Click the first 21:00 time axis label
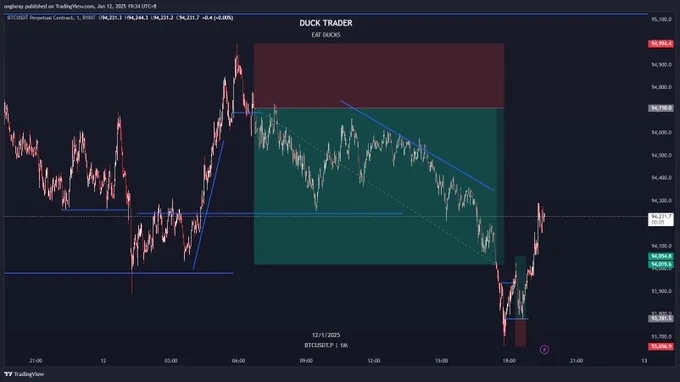Screen dimensions: 680x382 pyautogui.click(x=36, y=361)
